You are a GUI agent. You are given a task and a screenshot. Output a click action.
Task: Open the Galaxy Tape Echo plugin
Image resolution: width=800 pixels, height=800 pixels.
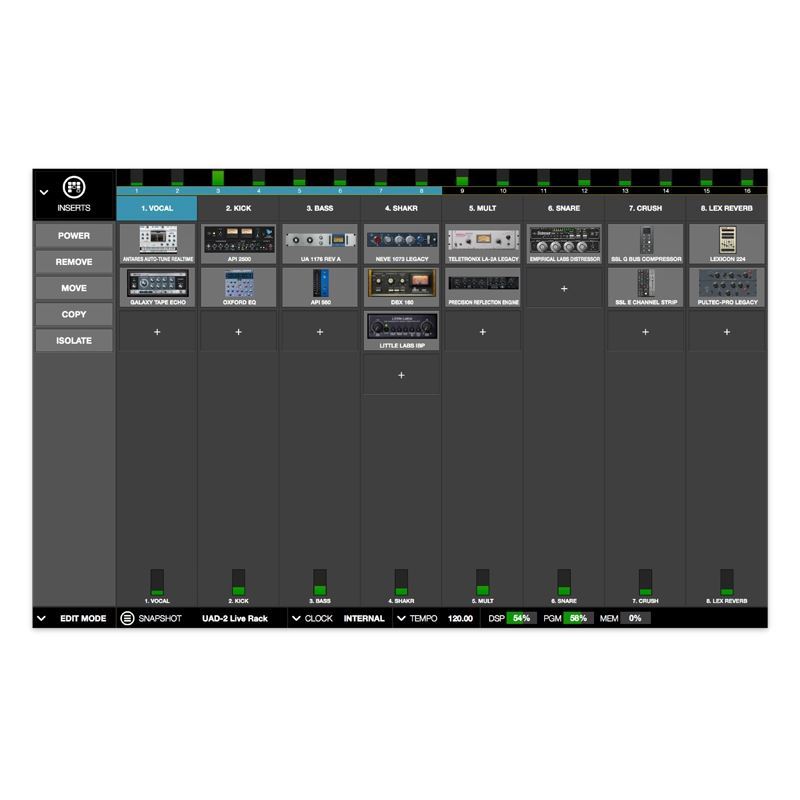(x=158, y=287)
